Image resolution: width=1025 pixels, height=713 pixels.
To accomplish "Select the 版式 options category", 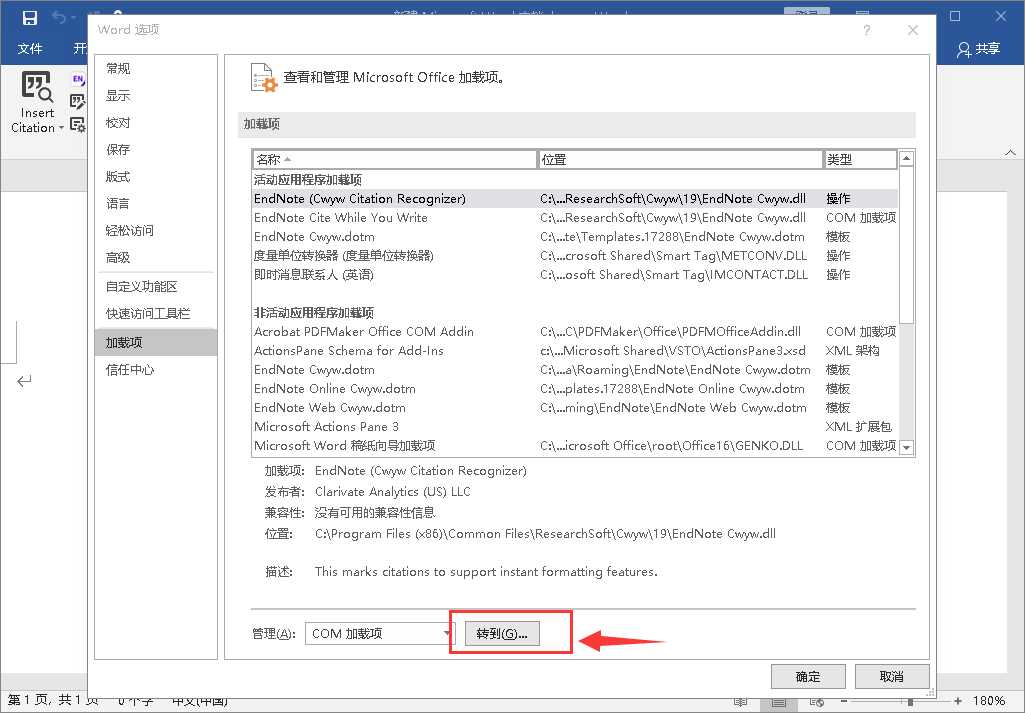I will (156, 176).
